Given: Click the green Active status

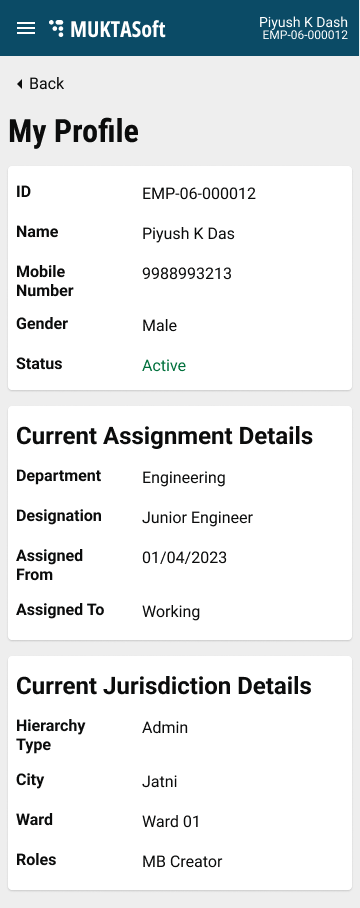Looking at the screenshot, I should click(164, 365).
